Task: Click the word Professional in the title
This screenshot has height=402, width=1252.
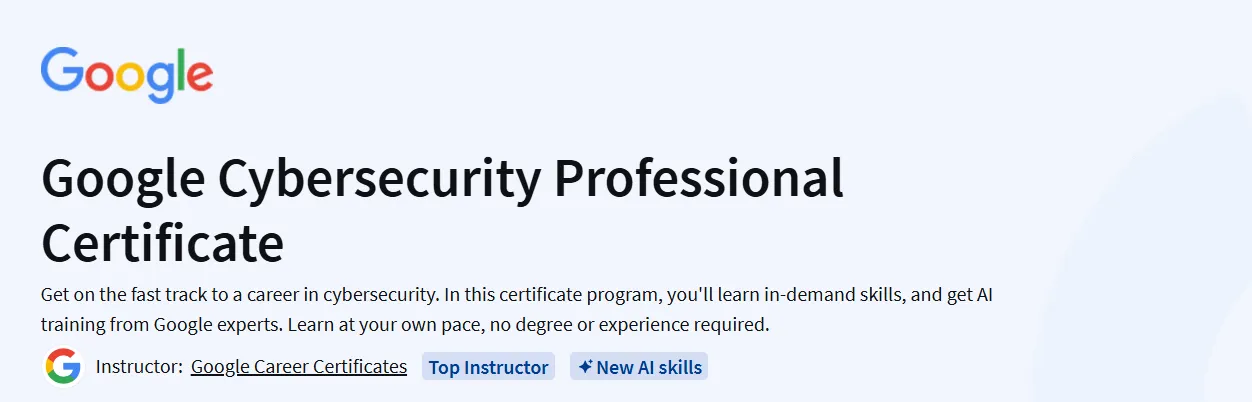Action: point(700,180)
